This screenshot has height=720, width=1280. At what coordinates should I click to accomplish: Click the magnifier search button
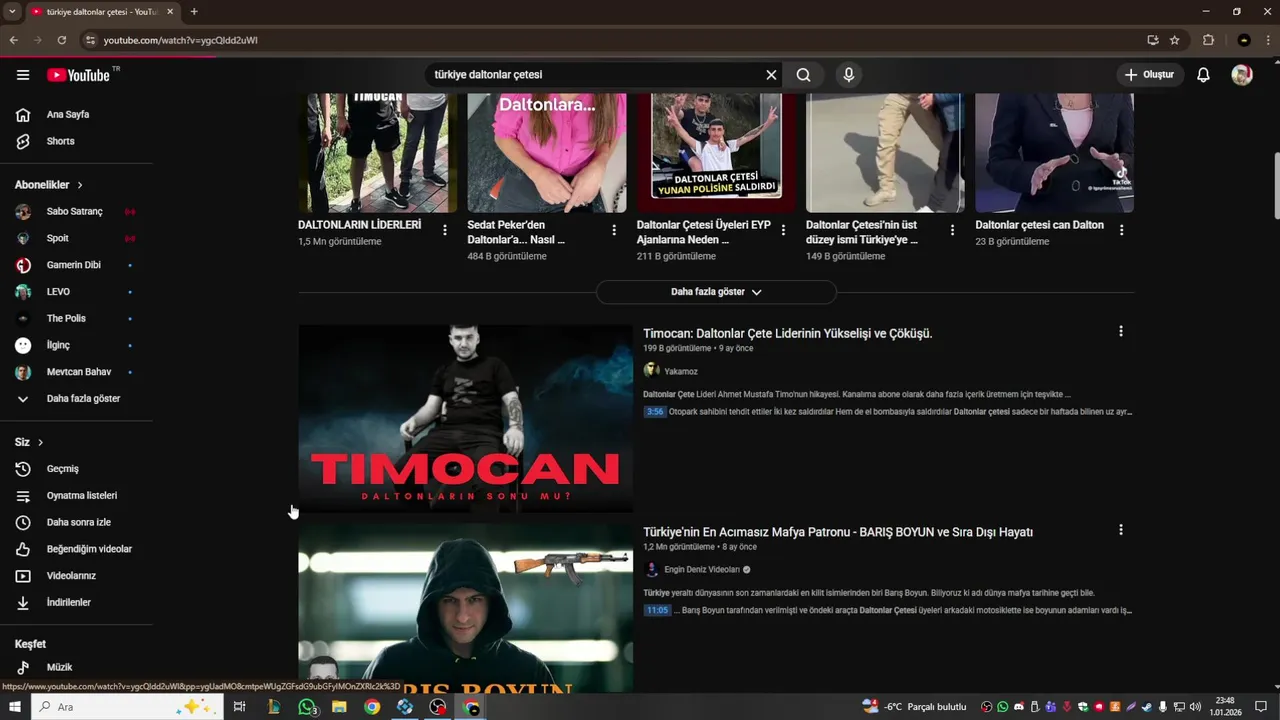(x=803, y=75)
